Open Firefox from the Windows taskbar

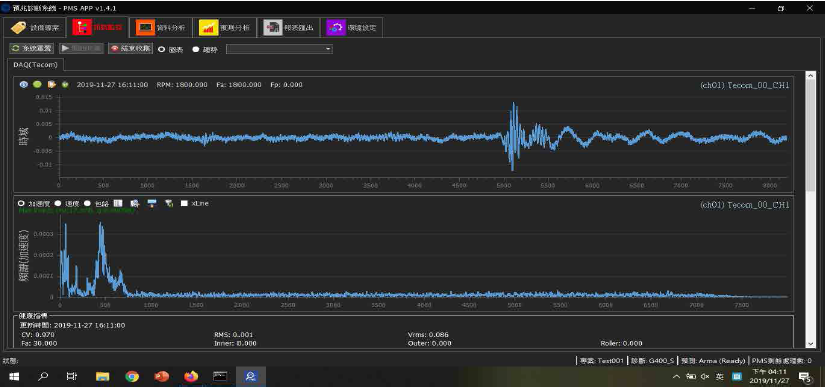192,376
